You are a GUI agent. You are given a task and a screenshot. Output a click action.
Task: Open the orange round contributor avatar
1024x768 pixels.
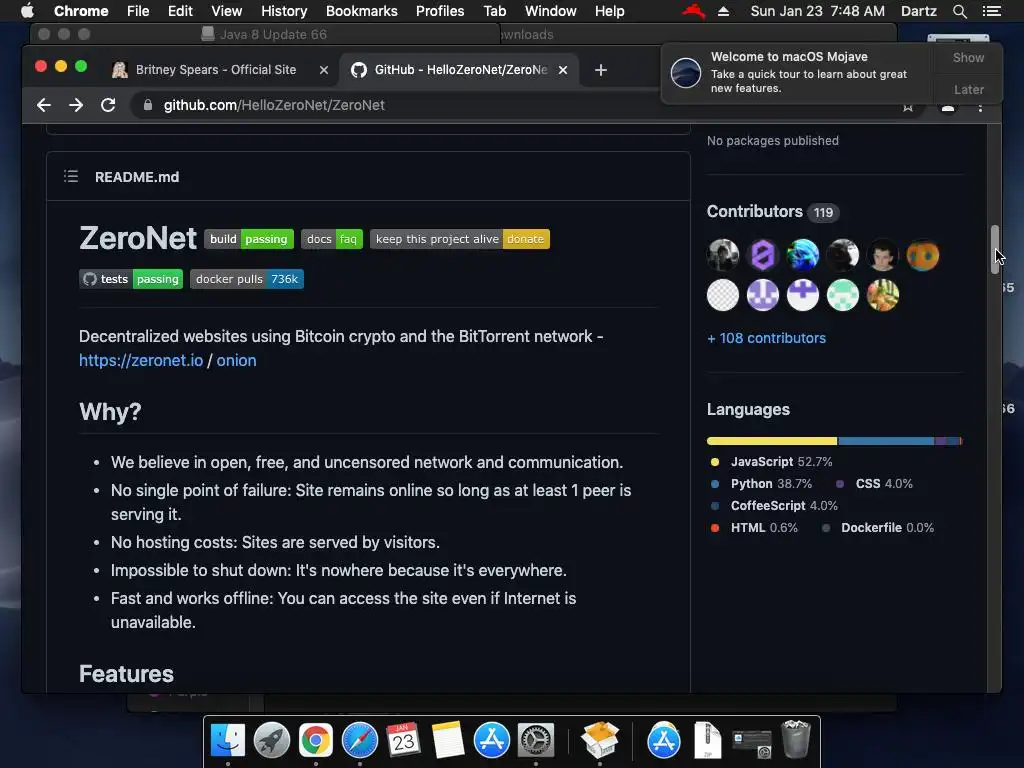923,255
